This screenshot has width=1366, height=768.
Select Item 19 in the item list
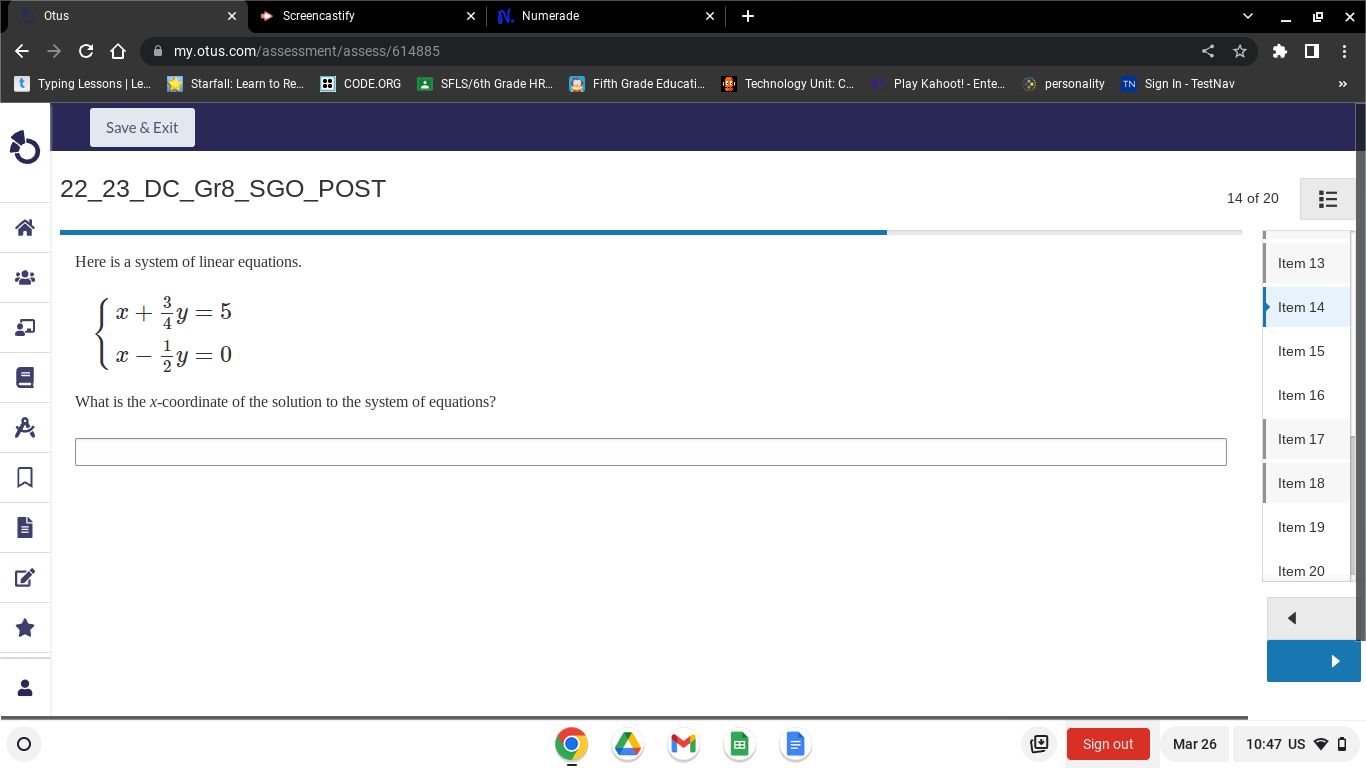(x=1306, y=527)
